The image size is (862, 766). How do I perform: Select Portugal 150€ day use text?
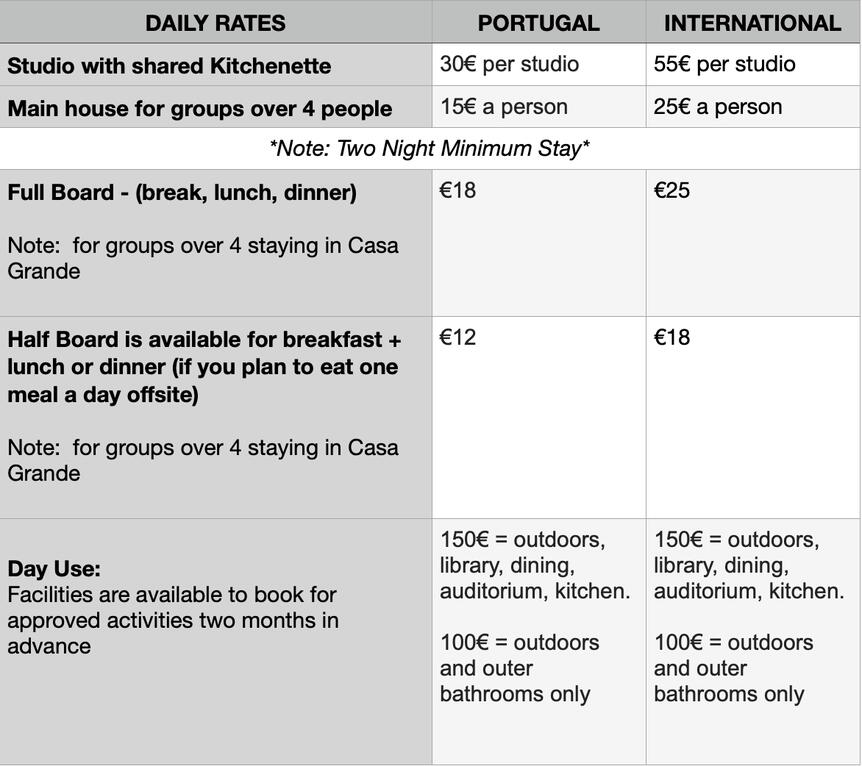pyautogui.click(x=534, y=565)
